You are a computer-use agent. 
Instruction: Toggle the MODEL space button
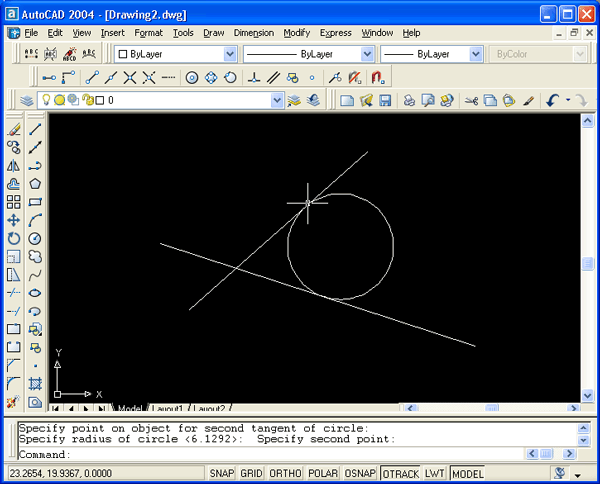tap(468, 473)
